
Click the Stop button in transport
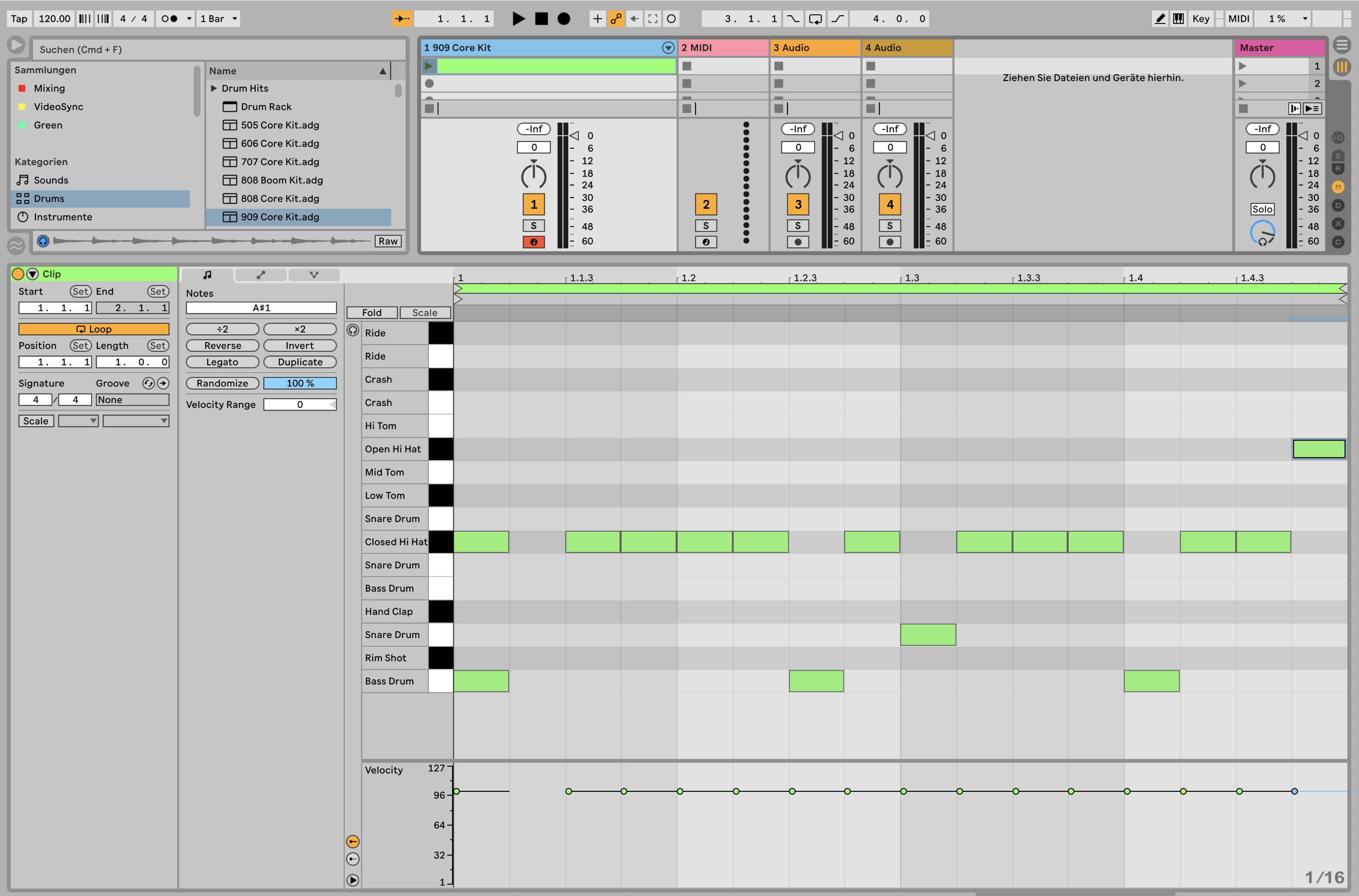pyautogui.click(x=540, y=19)
